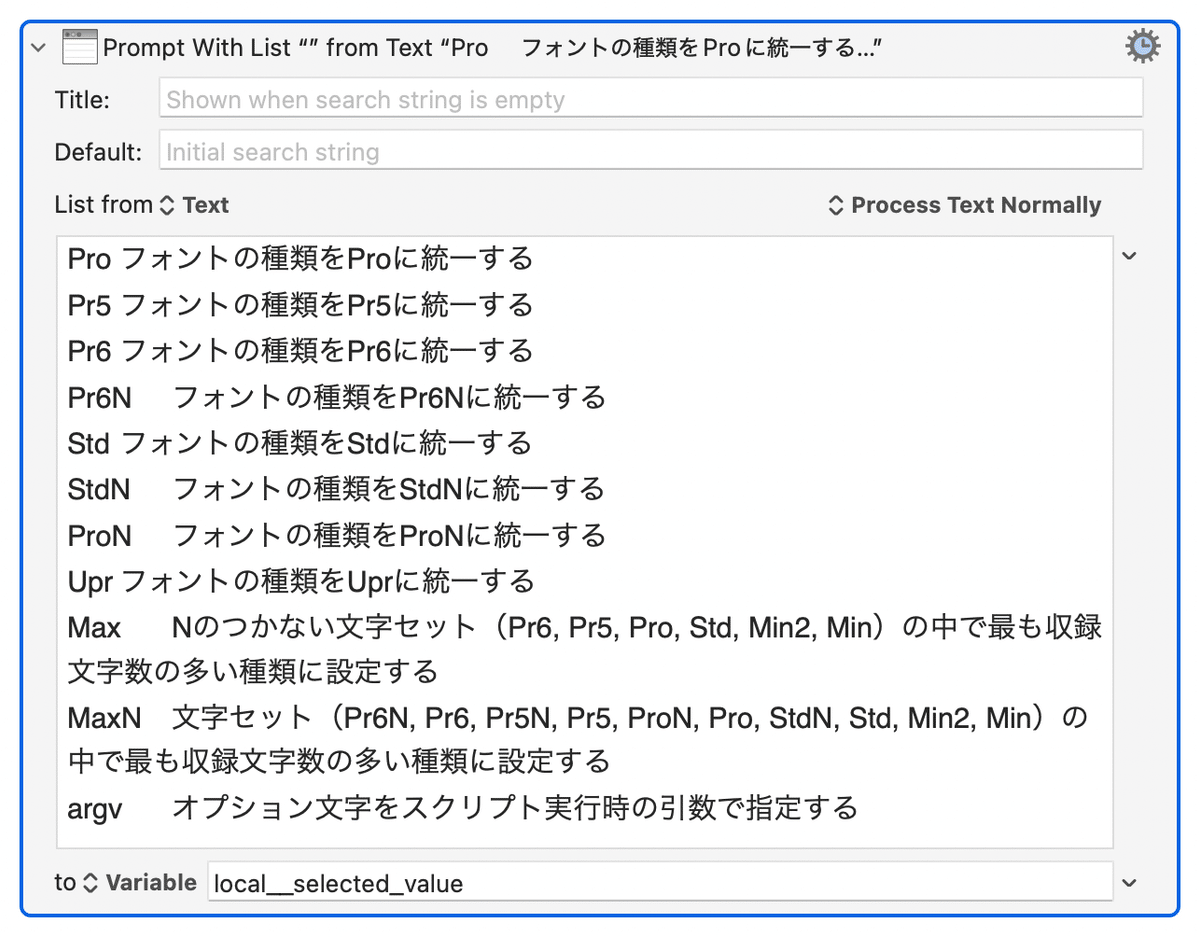Click the Prompt With List action icon
1200x937 pixels.
point(80,47)
